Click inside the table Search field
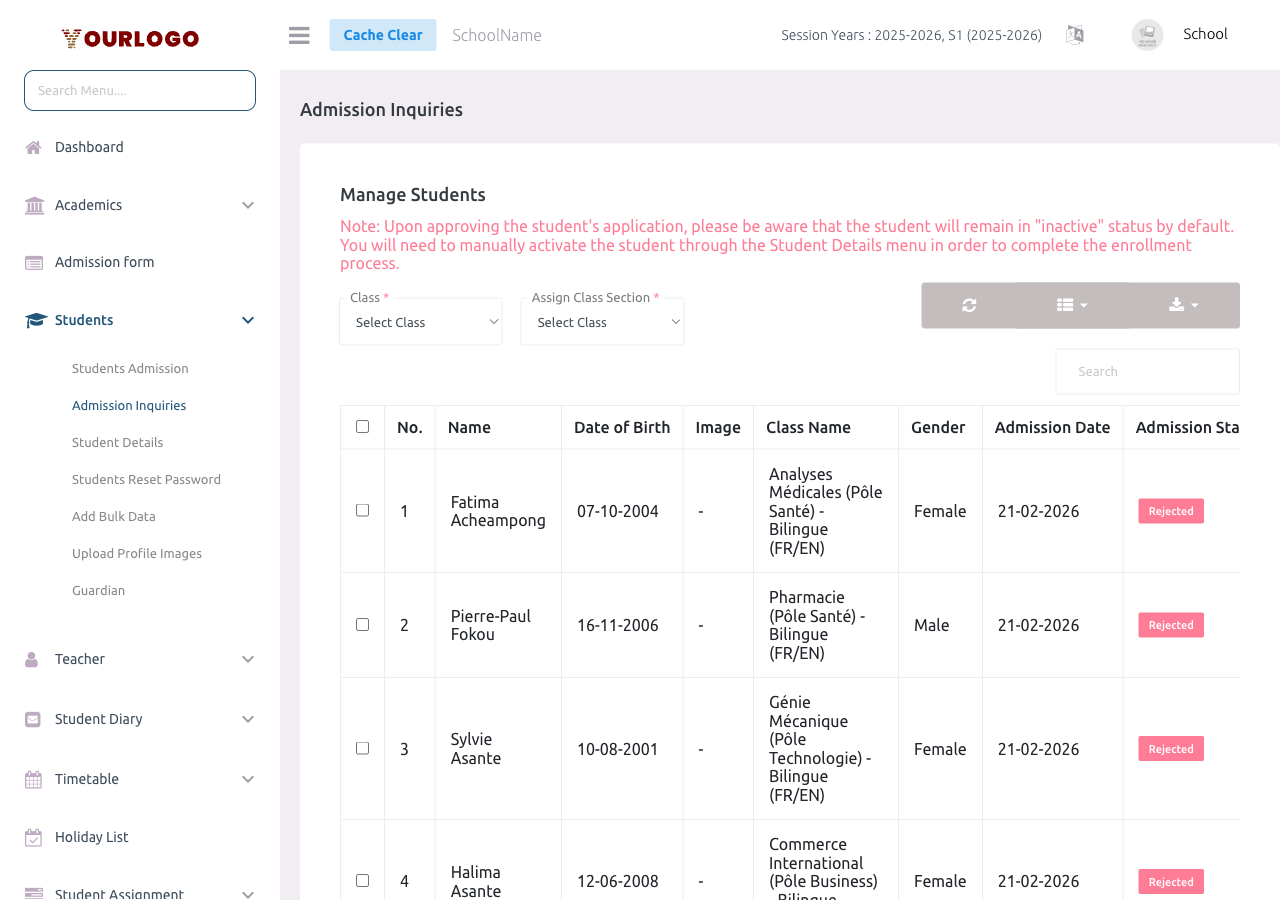Viewport: 1280px width, 900px height. (1147, 370)
